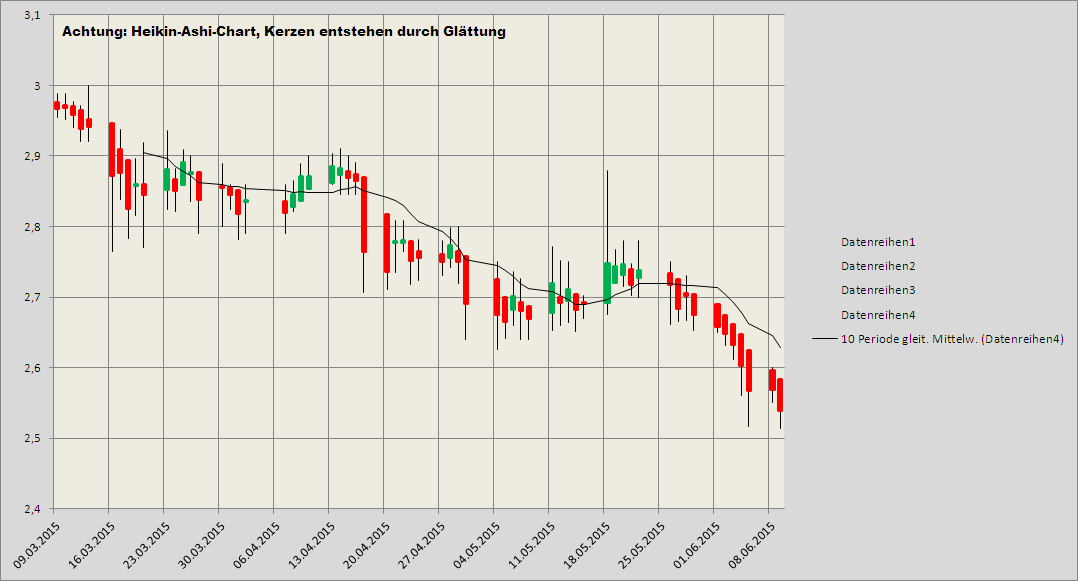Click the moving average line sample in legend

(824, 339)
